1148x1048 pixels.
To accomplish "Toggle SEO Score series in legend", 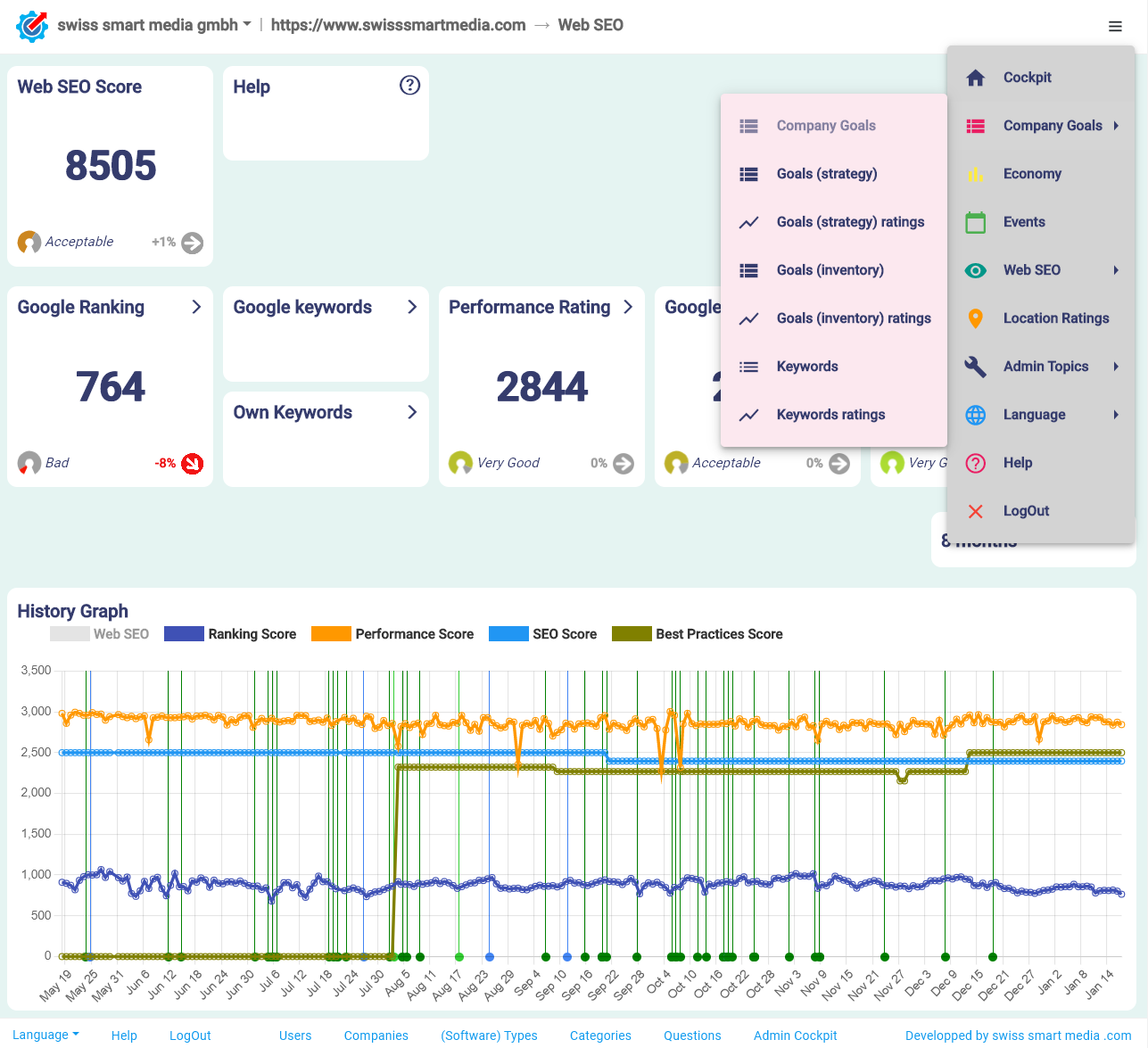I will 543,634.
